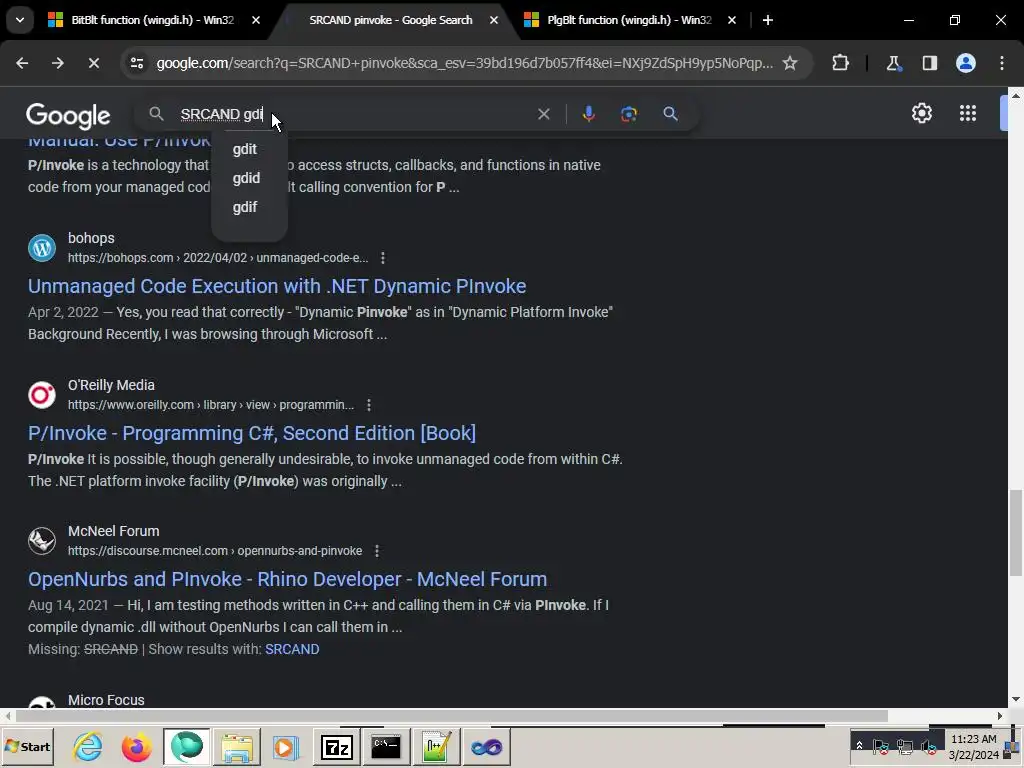Launch Firefox from the taskbar
The image size is (1024, 768).
(136, 746)
